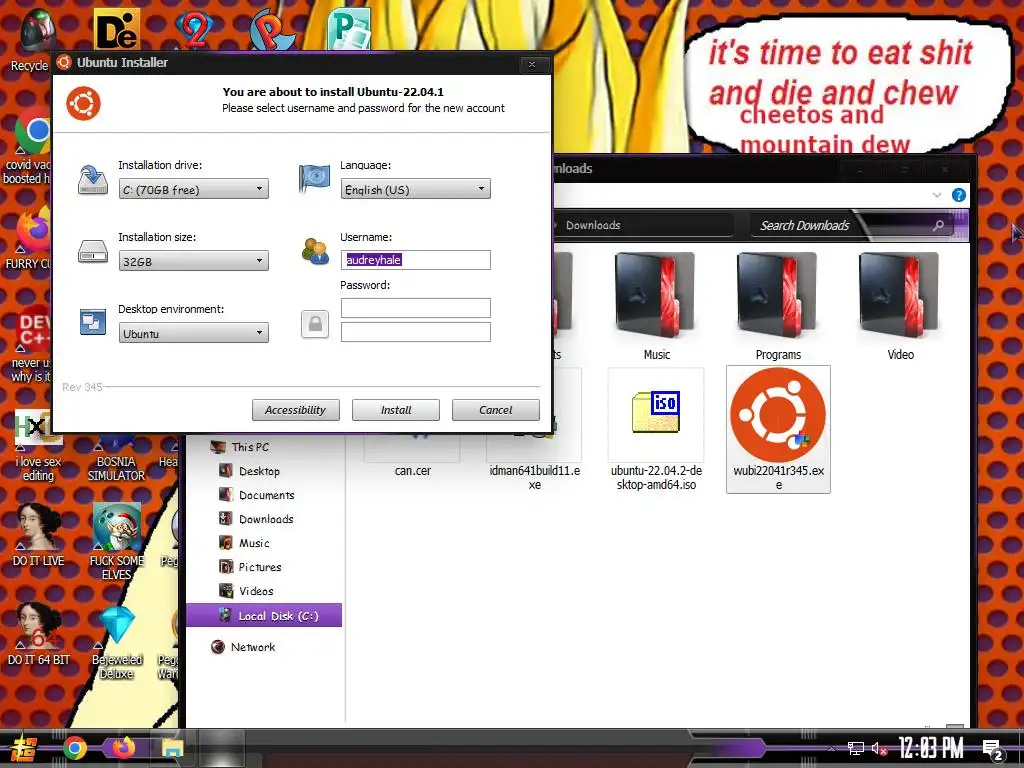The width and height of the screenshot is (1024, 768).
Task: Open the De desktop icon at top
Action: point(116,30)
